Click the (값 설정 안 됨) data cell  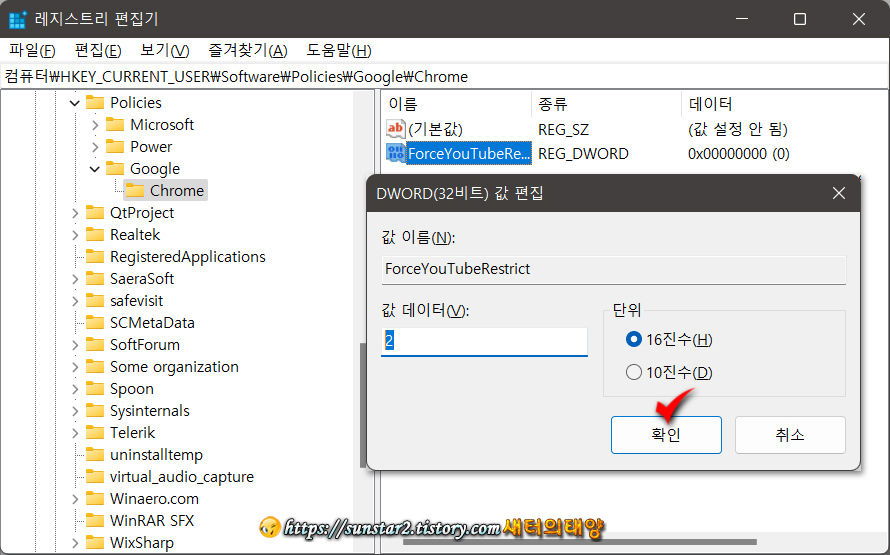coord(737,129)
